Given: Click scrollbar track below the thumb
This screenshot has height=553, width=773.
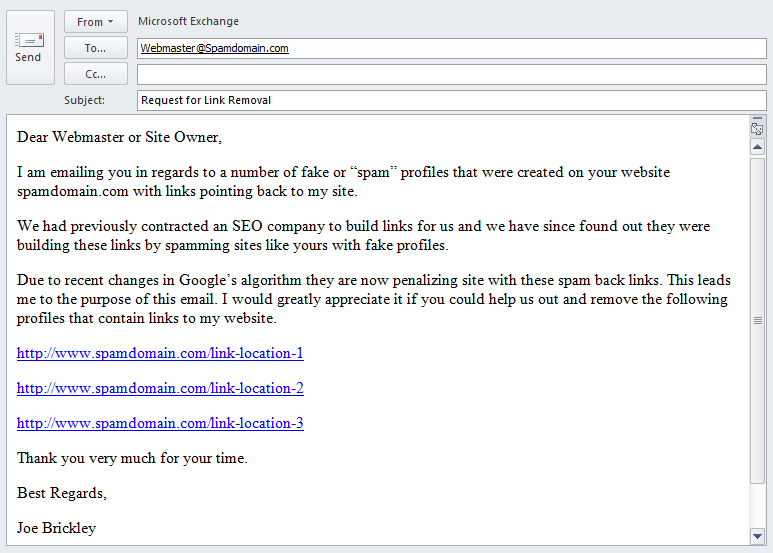Looking at the screenshot, I should [757, 505].
